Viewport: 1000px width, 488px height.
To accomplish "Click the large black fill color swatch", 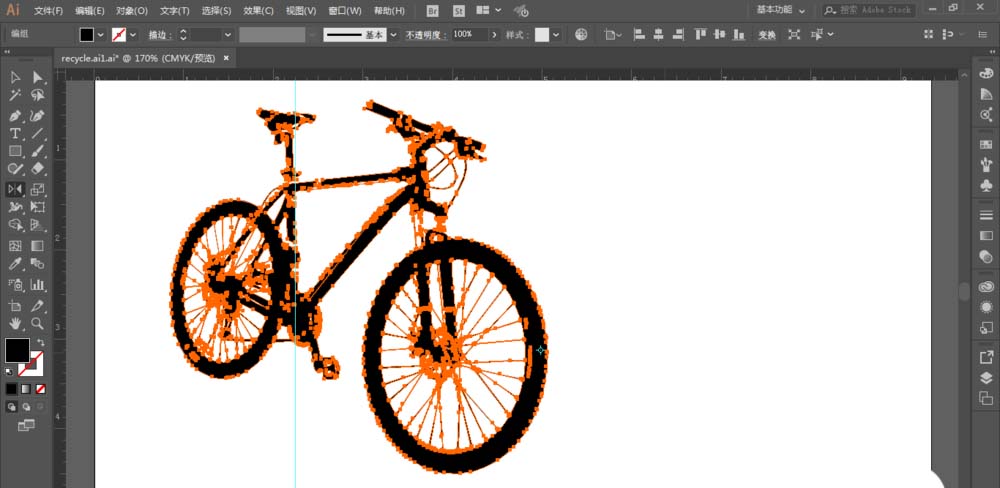I will tap(17, 350).
